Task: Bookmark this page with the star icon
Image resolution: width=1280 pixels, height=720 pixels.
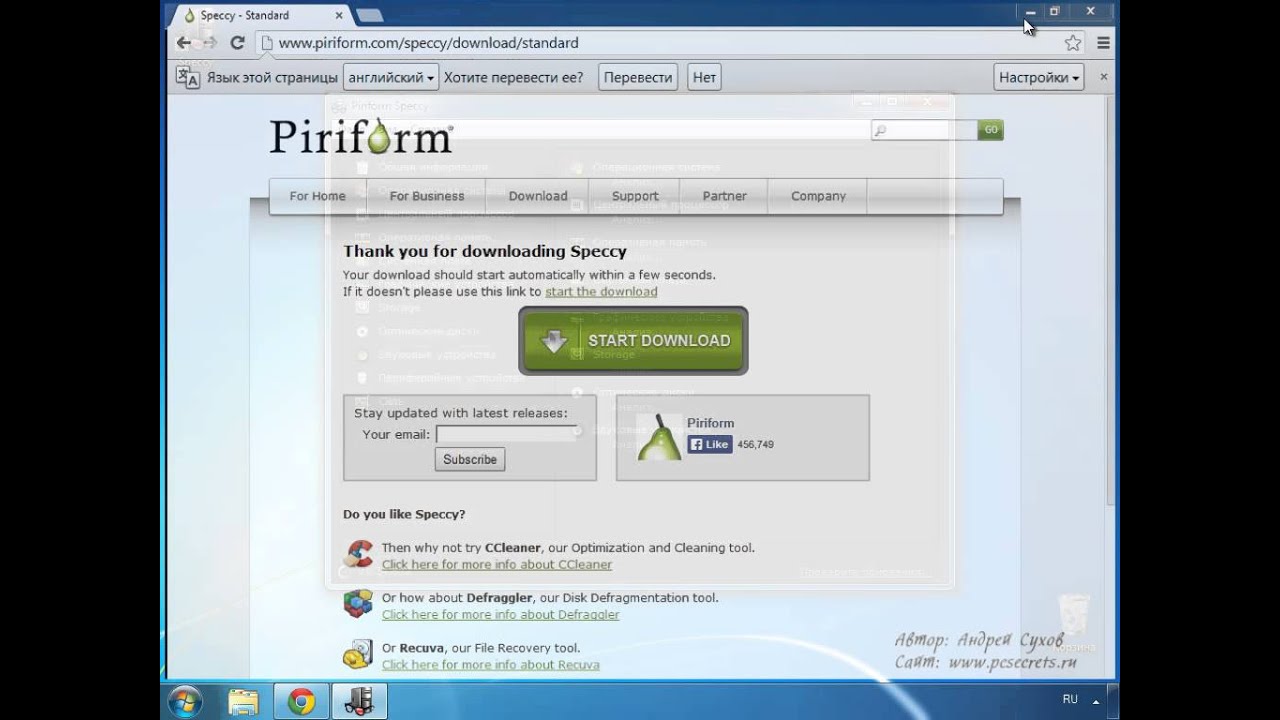Action: [x=1073, y=43]
